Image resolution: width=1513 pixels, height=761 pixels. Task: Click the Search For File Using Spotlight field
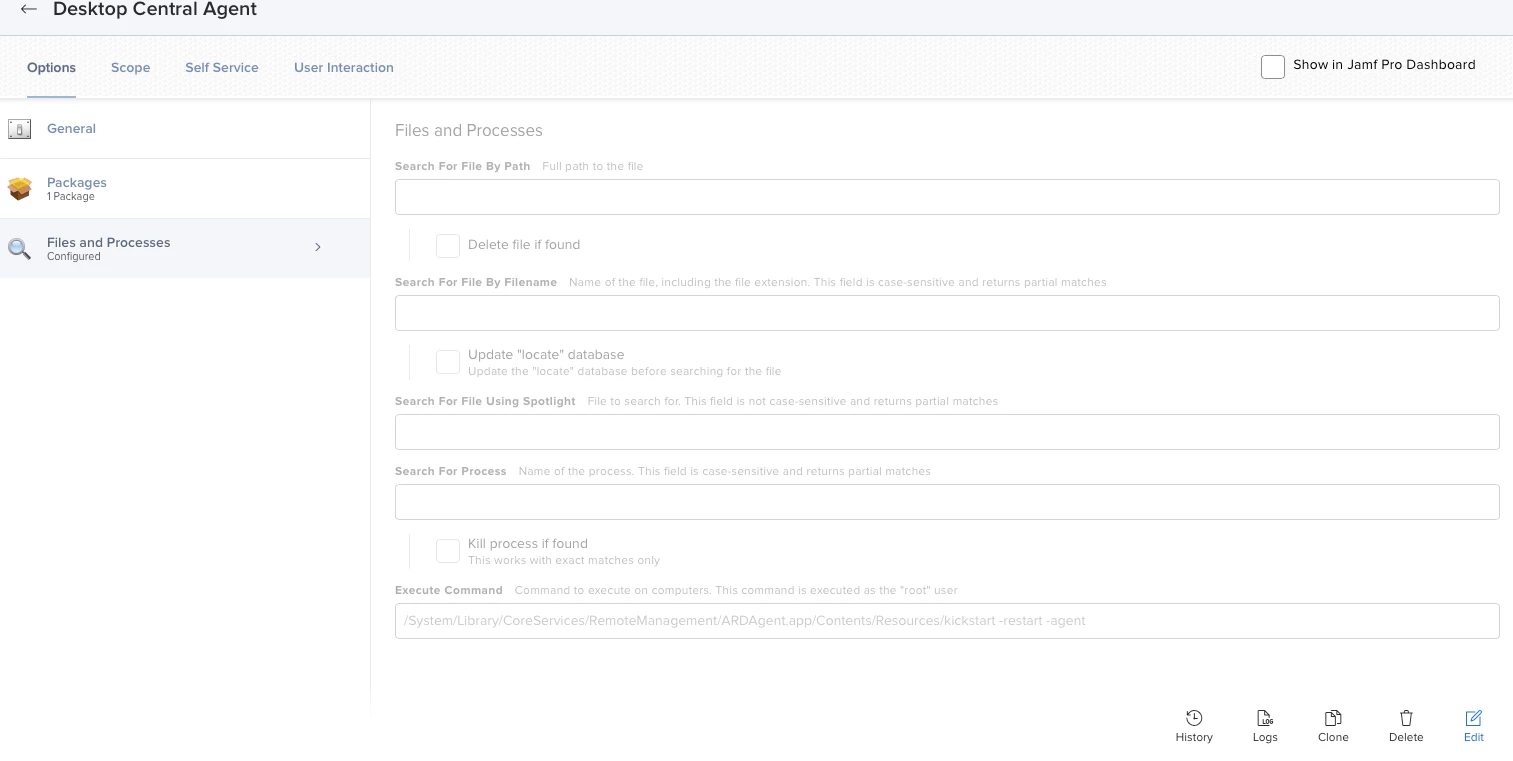pos(947,432)
